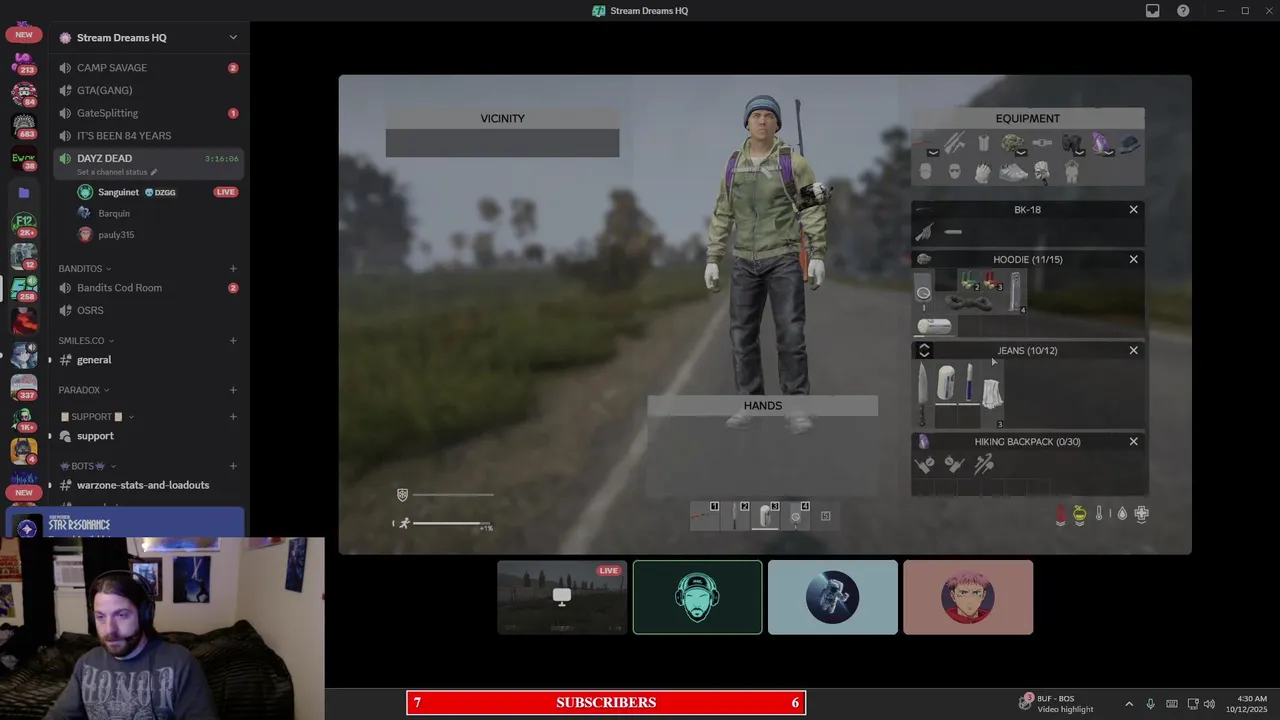This screenshot has width=1280, height=720.
Task: Select the astronaut avatar participant tile
Action: coord(833,597)
